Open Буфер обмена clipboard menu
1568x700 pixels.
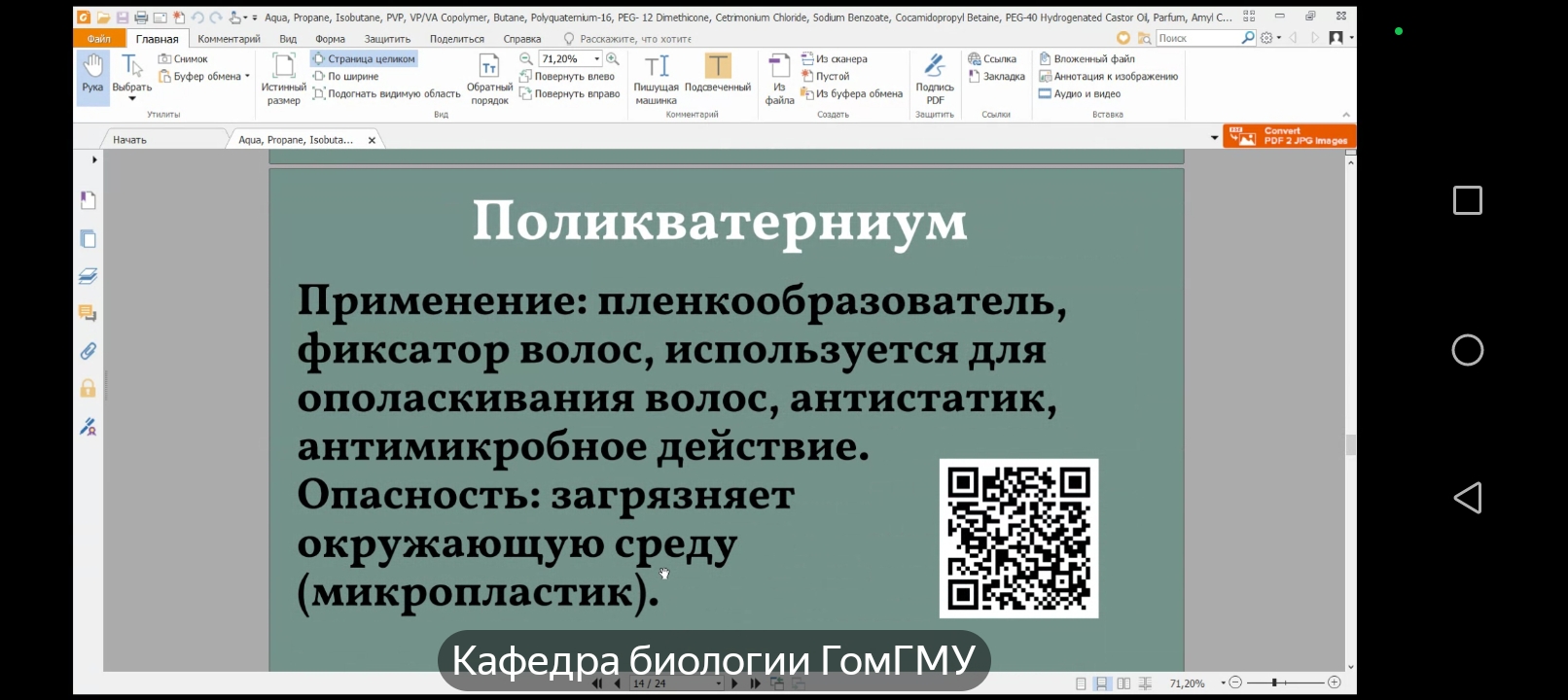coord(204,76)
